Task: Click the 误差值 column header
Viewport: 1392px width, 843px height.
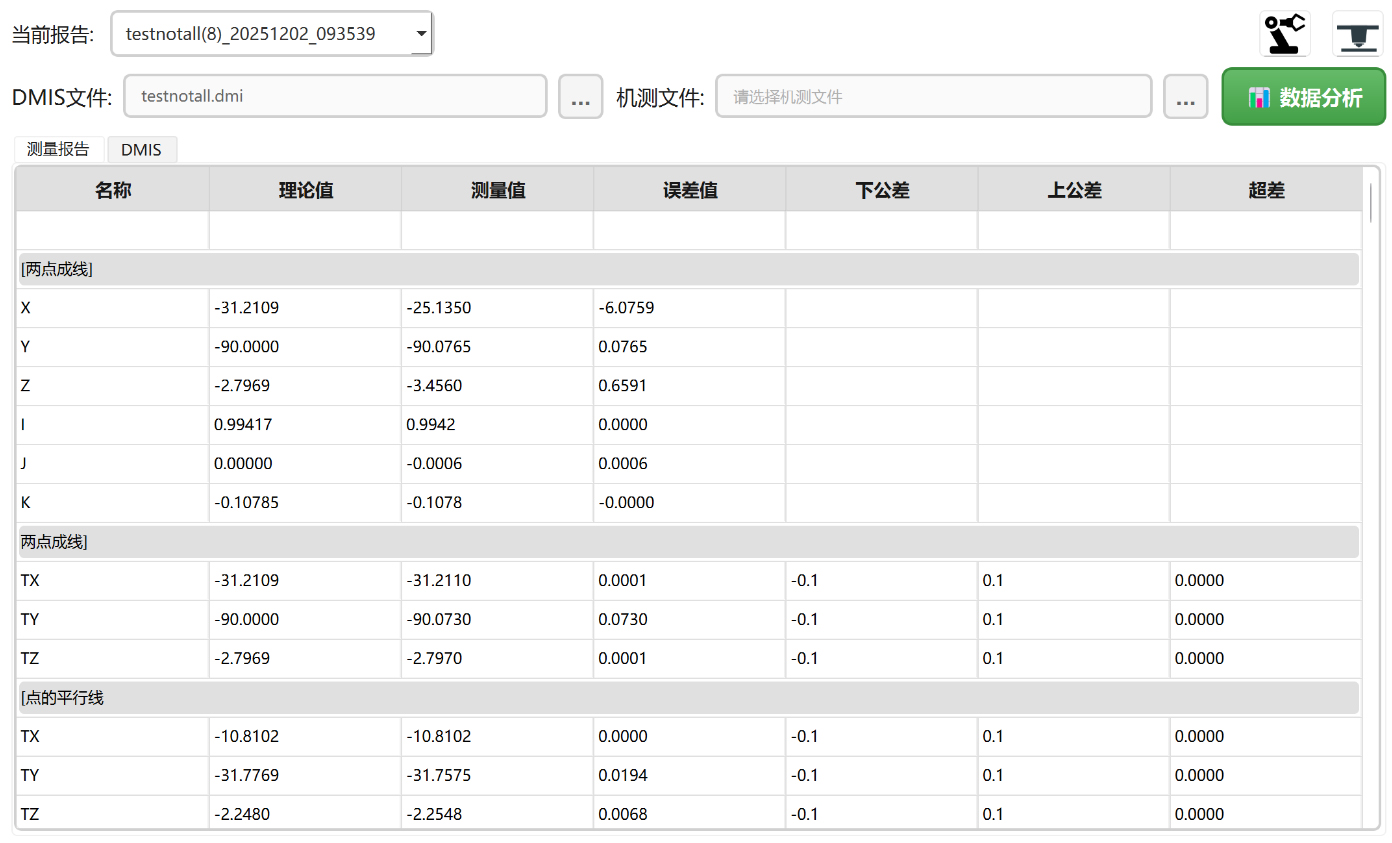Action: 690,190
